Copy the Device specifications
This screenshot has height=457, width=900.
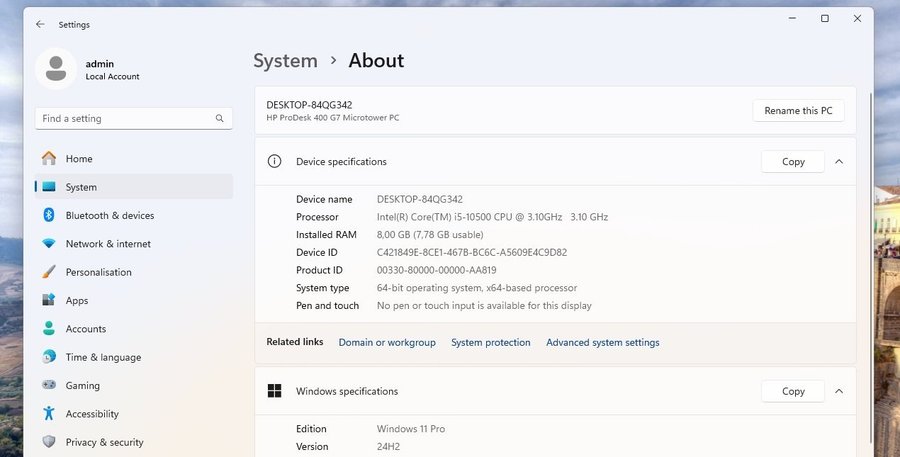[x=792, y=162]
